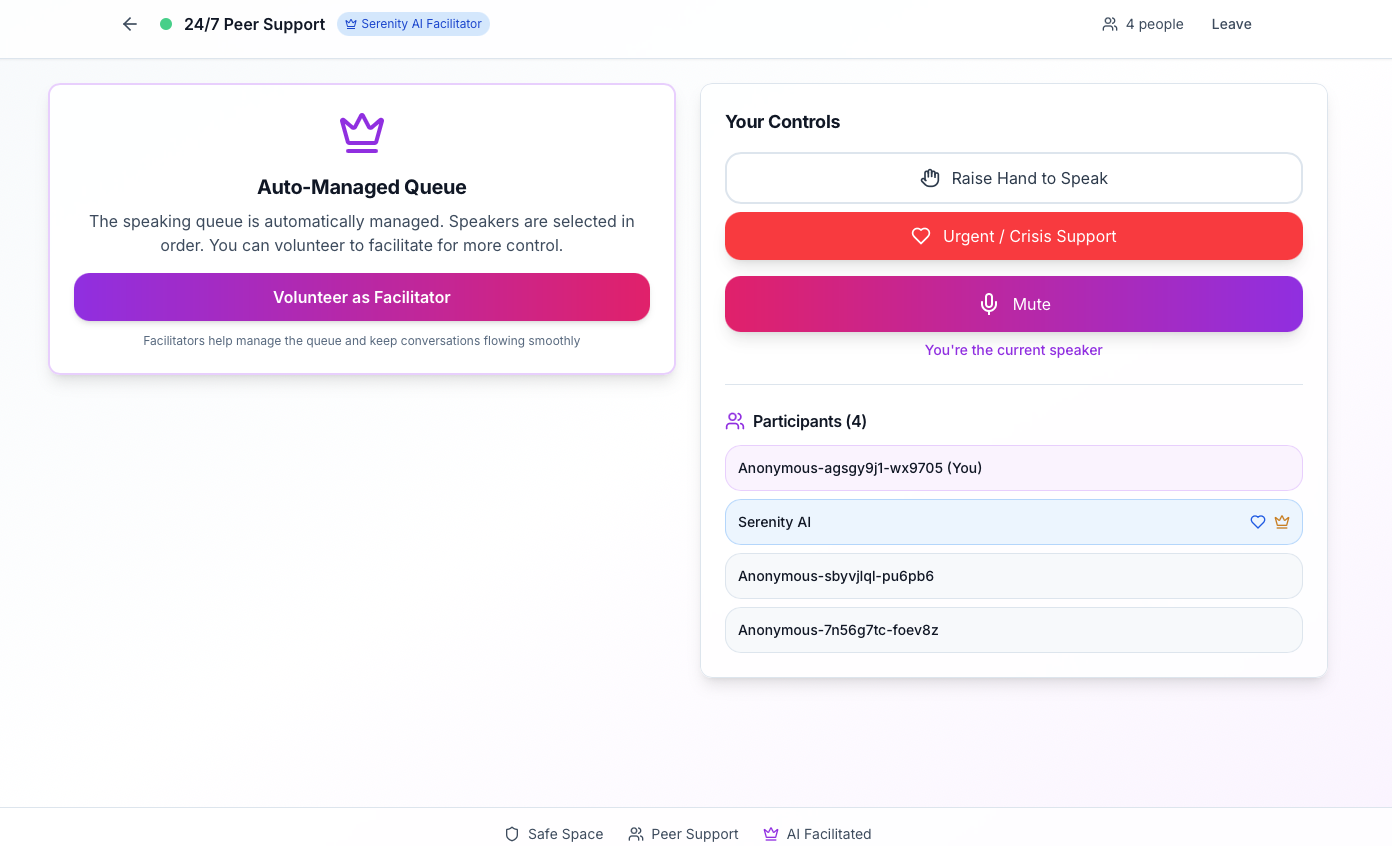
Task: Click the crown icon above Auto-Managed Queue
Action: (362, 131)
